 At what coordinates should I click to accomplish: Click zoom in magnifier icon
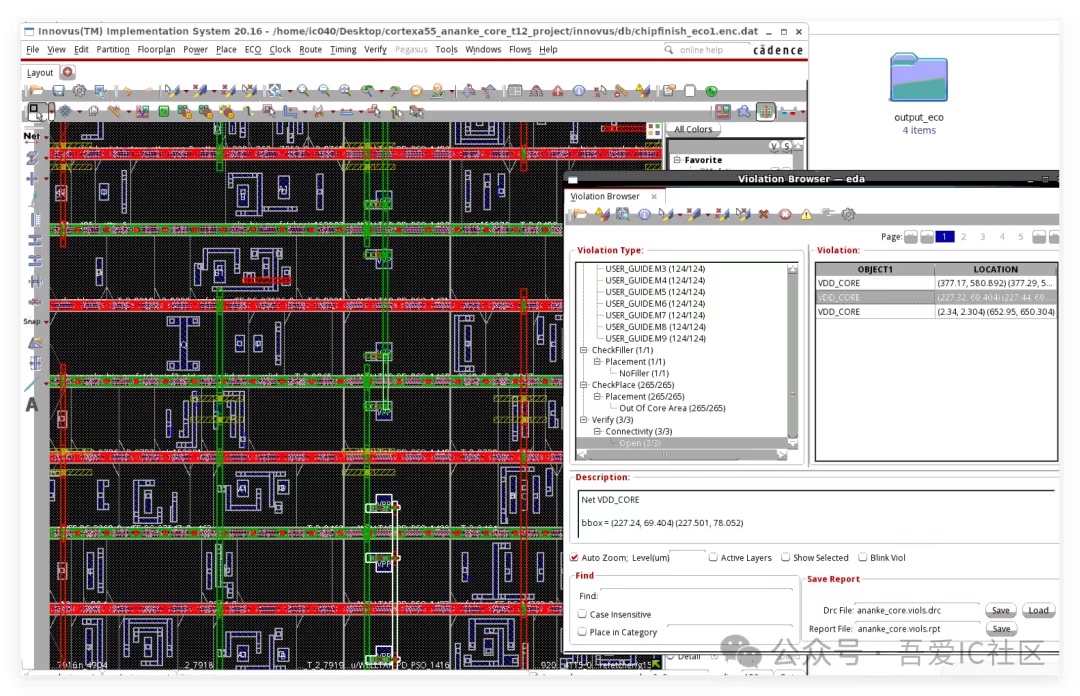coord(303,90)
